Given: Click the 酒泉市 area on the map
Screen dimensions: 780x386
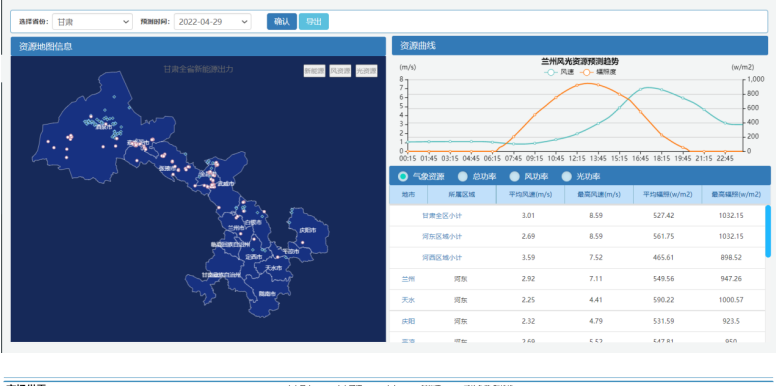Looking at the screenshot, I should coord(104,127).
